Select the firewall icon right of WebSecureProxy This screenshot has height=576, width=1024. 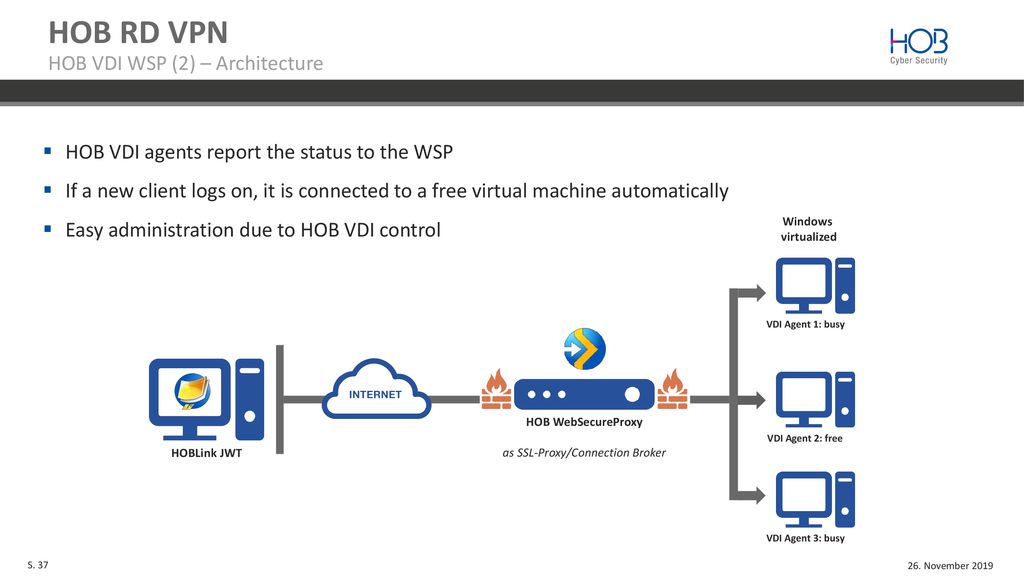tap(673, 390)
